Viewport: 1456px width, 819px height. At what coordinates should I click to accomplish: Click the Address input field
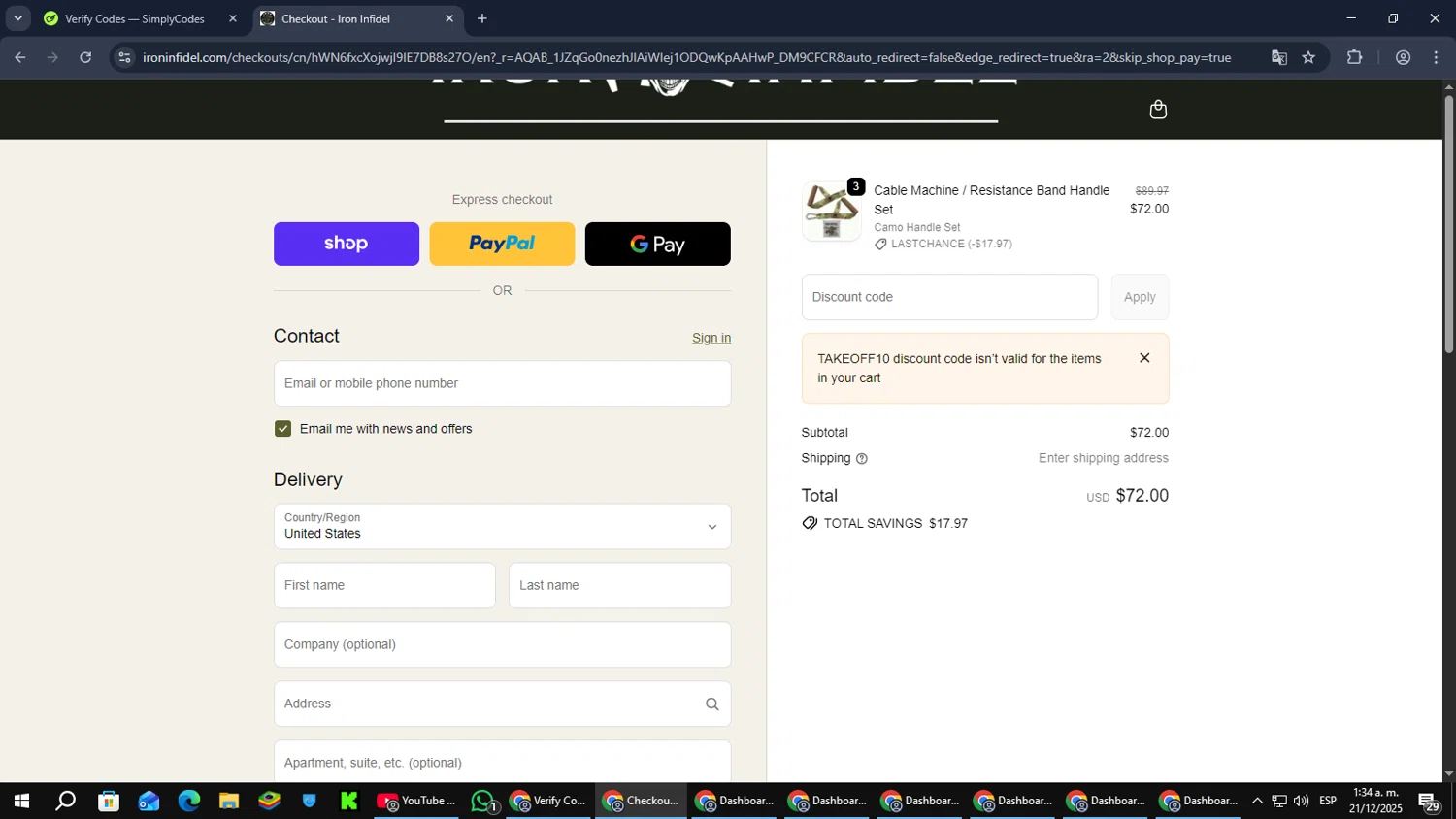[x=502, y=704]
